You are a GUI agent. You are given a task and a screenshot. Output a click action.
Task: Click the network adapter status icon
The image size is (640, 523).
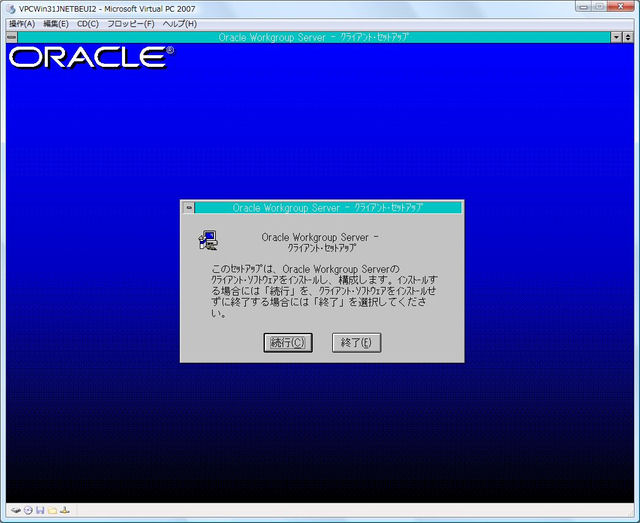[x=65, y=510]
